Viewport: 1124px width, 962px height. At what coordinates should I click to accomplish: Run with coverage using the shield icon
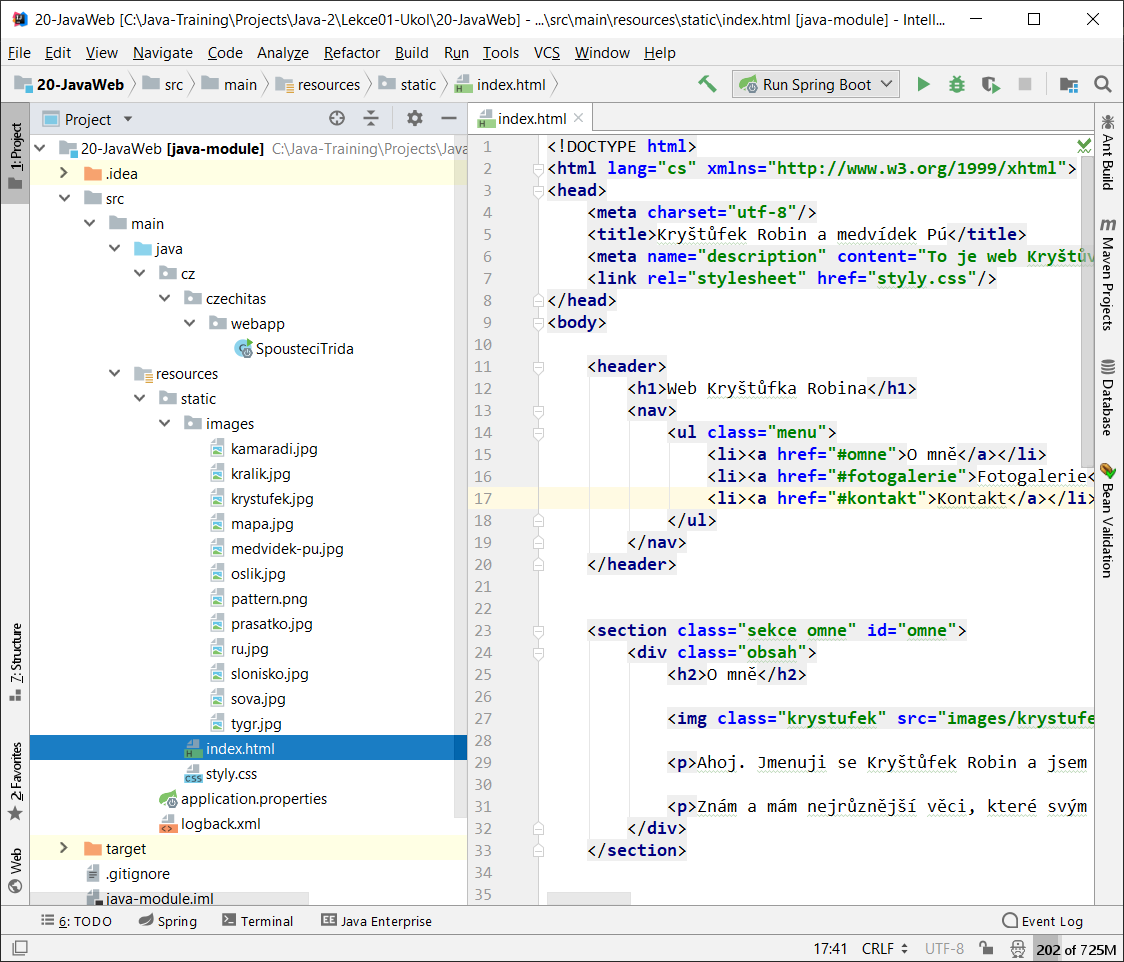pyautogui.click(x=990, y=84)
